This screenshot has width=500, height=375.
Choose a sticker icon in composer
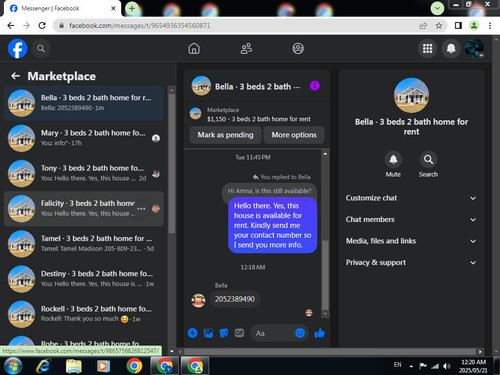click(x=224, y=333)
